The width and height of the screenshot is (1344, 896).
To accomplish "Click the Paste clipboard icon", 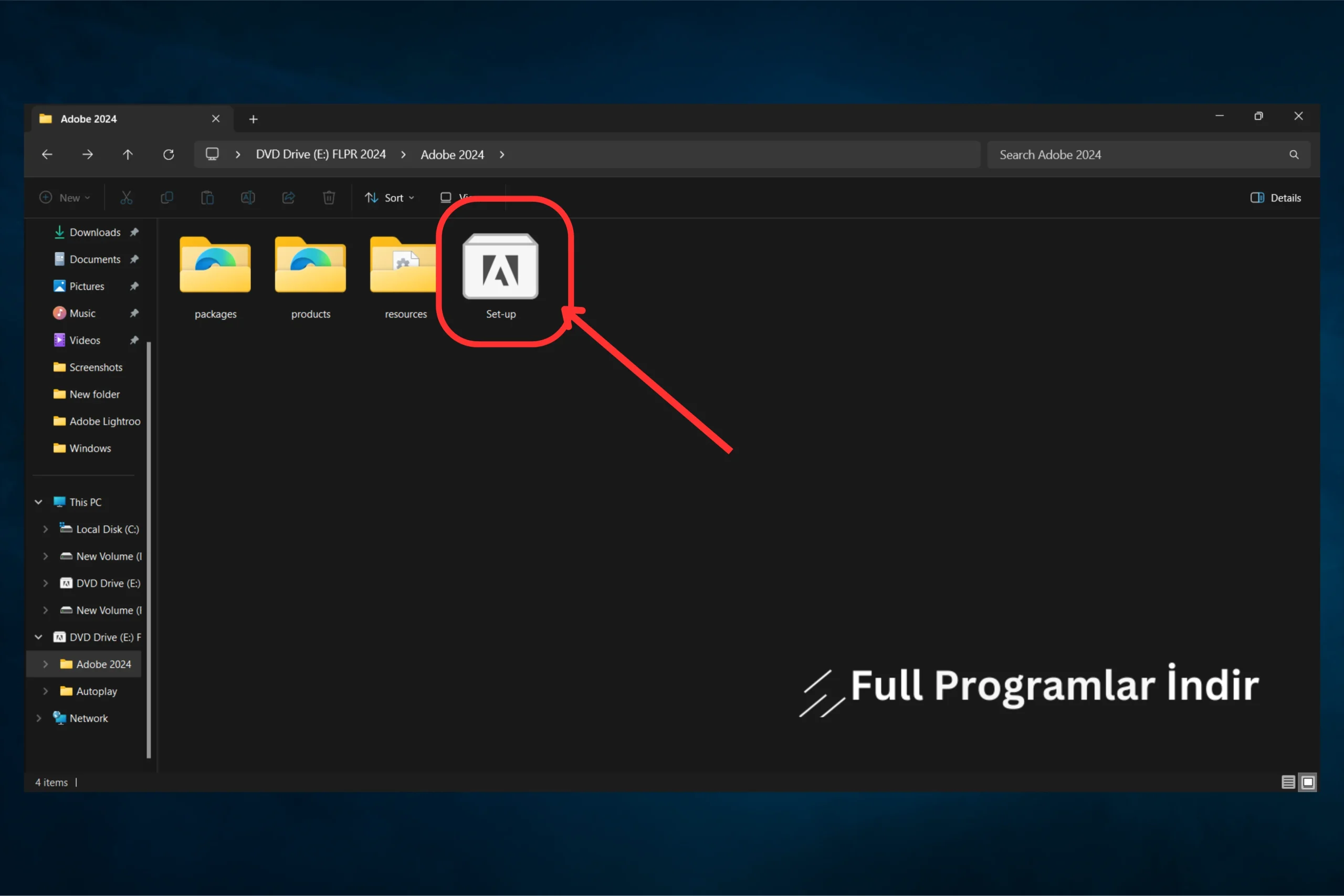I will point(207,198).
